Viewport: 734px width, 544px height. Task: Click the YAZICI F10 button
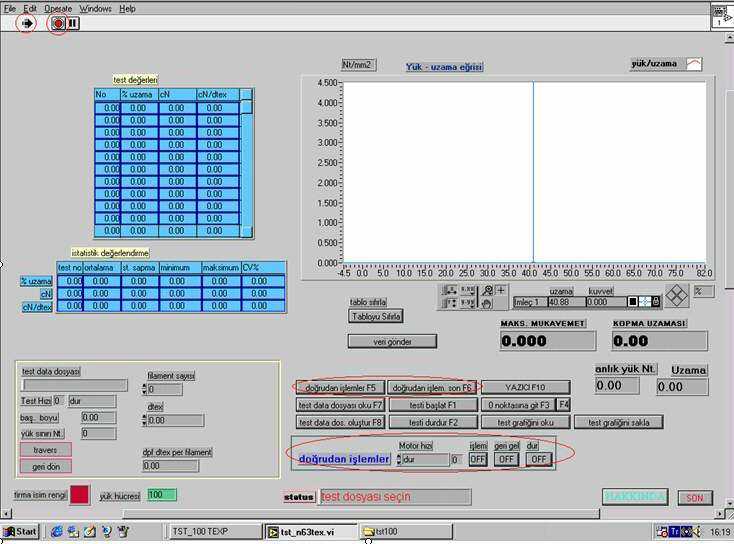pos(526,388)
